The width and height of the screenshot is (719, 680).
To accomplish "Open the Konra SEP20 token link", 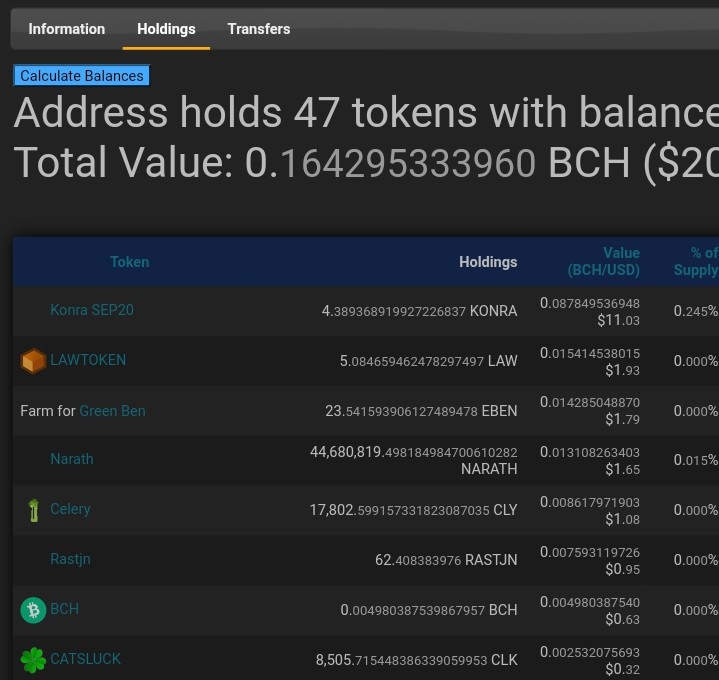I will (x=92, y=310).
